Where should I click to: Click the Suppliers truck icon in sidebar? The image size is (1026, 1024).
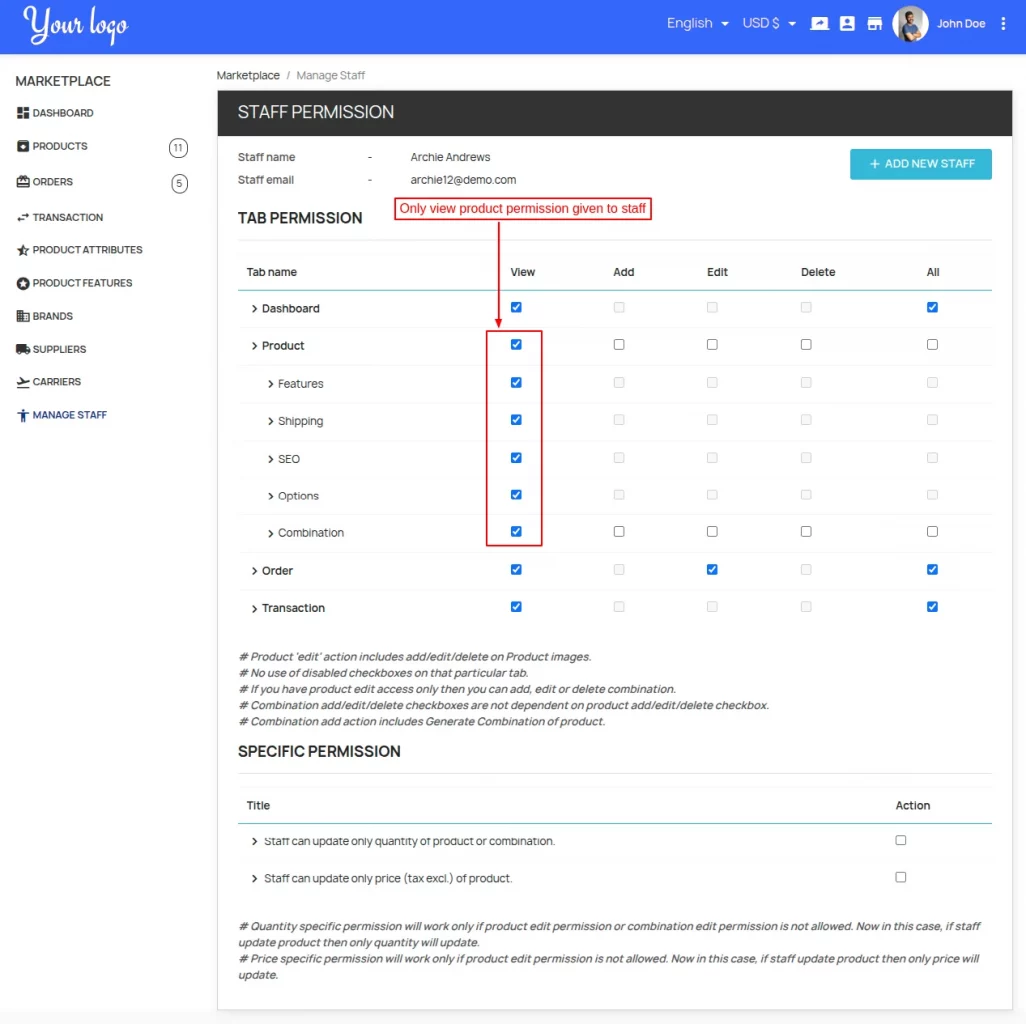coord(23,349)
